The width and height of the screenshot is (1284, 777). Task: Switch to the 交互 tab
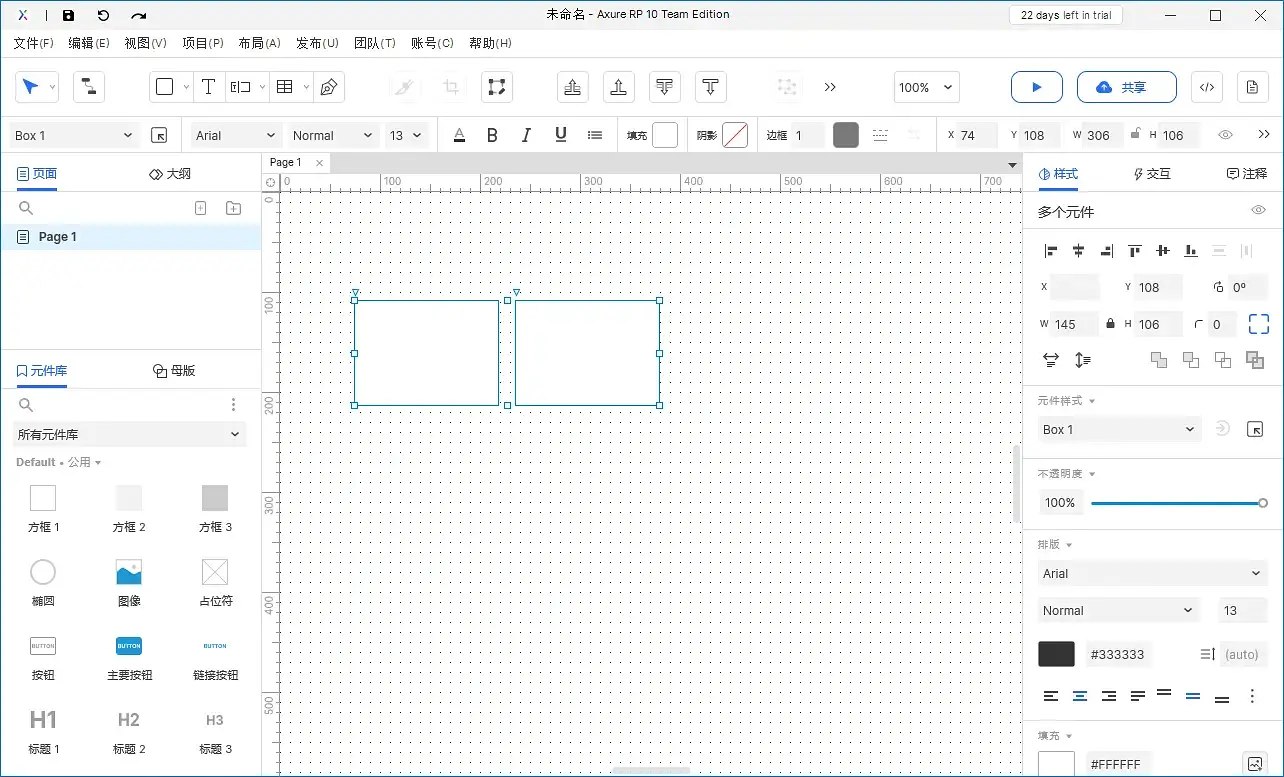tap(1151, 174)
